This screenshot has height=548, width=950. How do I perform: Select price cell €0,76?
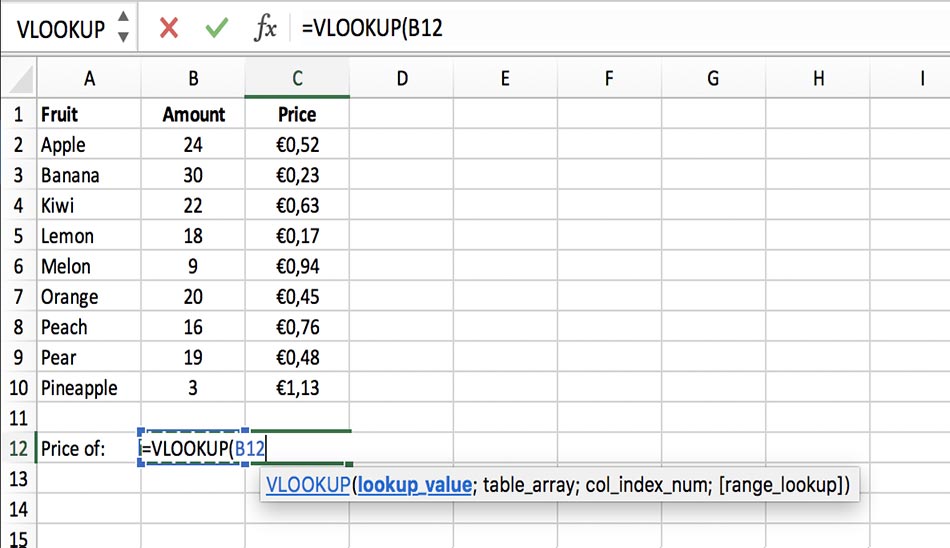[x=297, y=327]
